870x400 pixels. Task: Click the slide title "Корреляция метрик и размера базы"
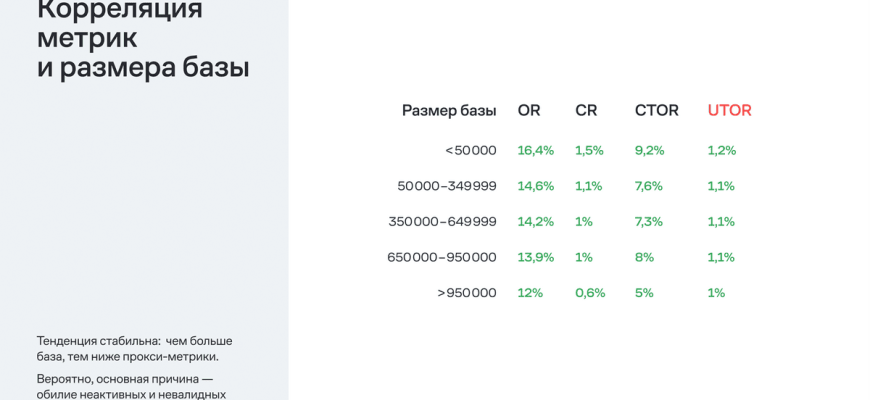[x=143, y=38]
